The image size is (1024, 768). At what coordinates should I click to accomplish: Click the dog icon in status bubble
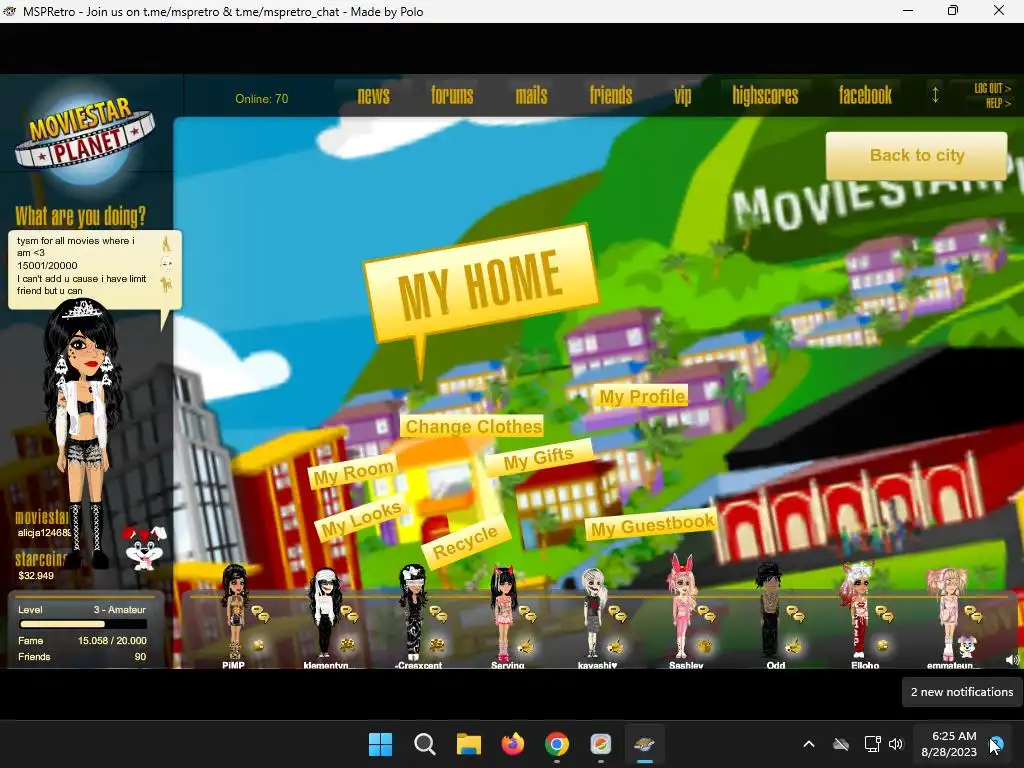(167, 285)
